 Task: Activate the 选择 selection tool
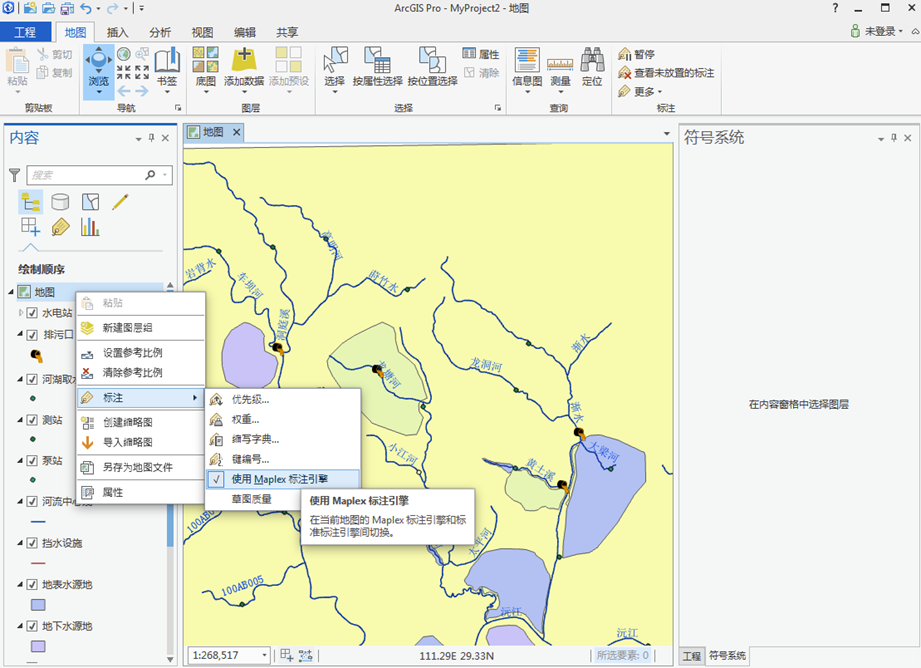[335, 67]
